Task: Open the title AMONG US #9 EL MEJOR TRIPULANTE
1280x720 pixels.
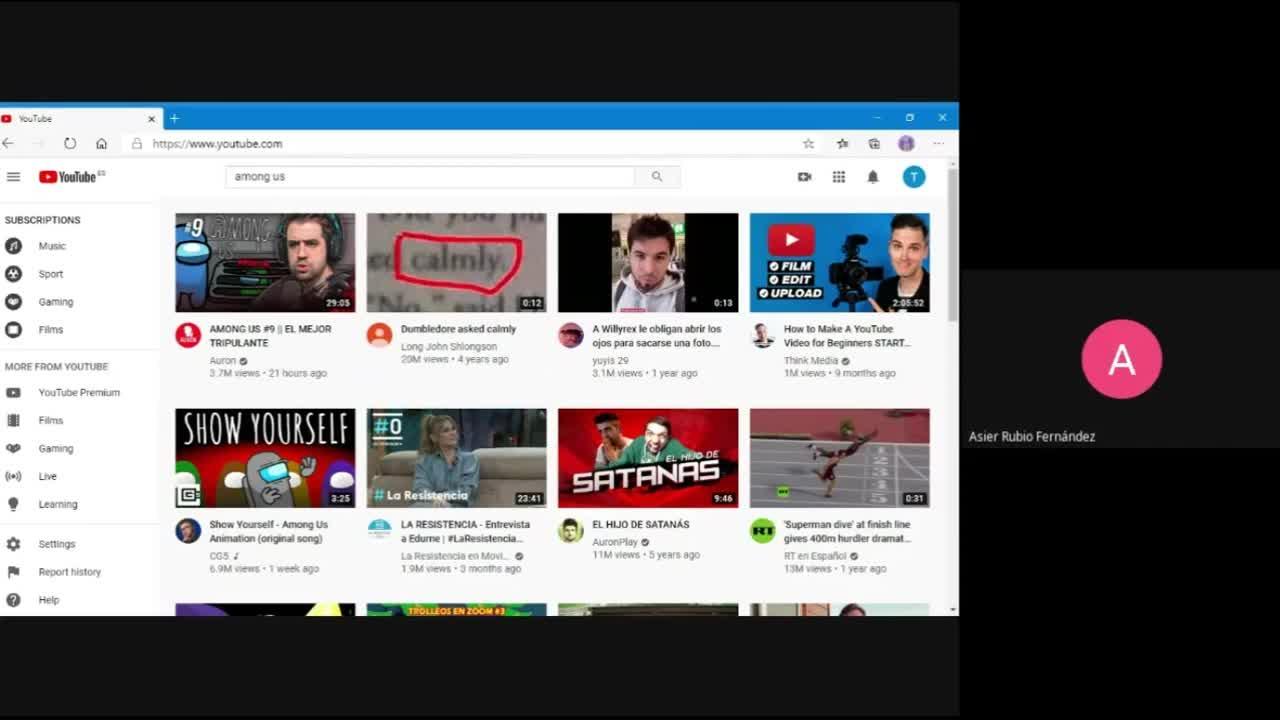Action: pos(270,336)
